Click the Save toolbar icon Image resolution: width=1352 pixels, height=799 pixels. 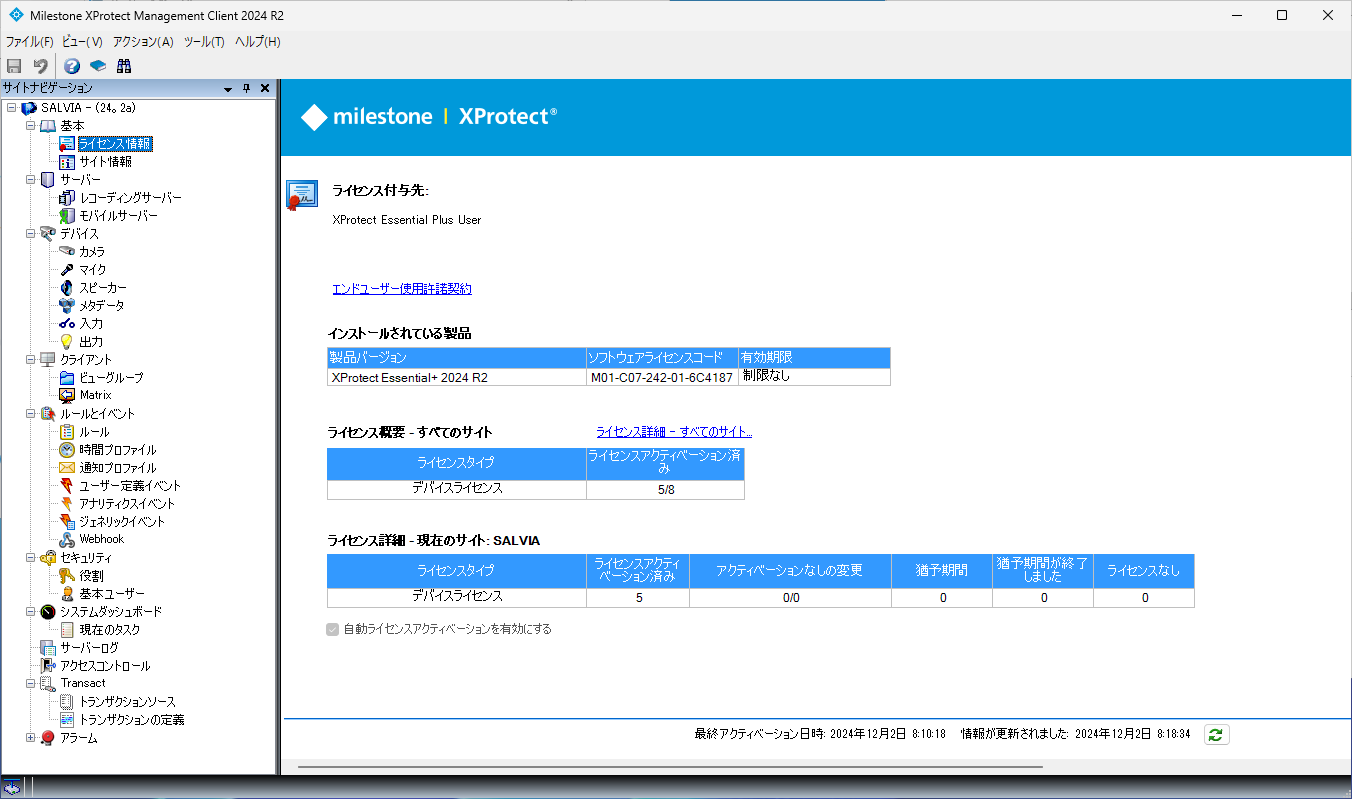pos(14,66)
